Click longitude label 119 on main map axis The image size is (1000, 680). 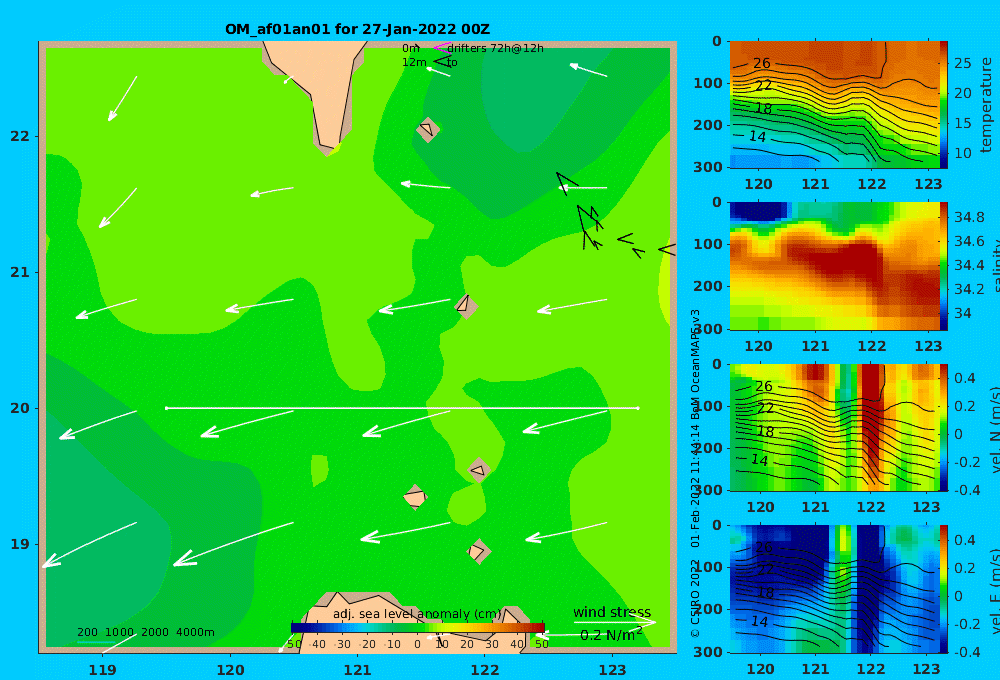click(x=102, y=670)
